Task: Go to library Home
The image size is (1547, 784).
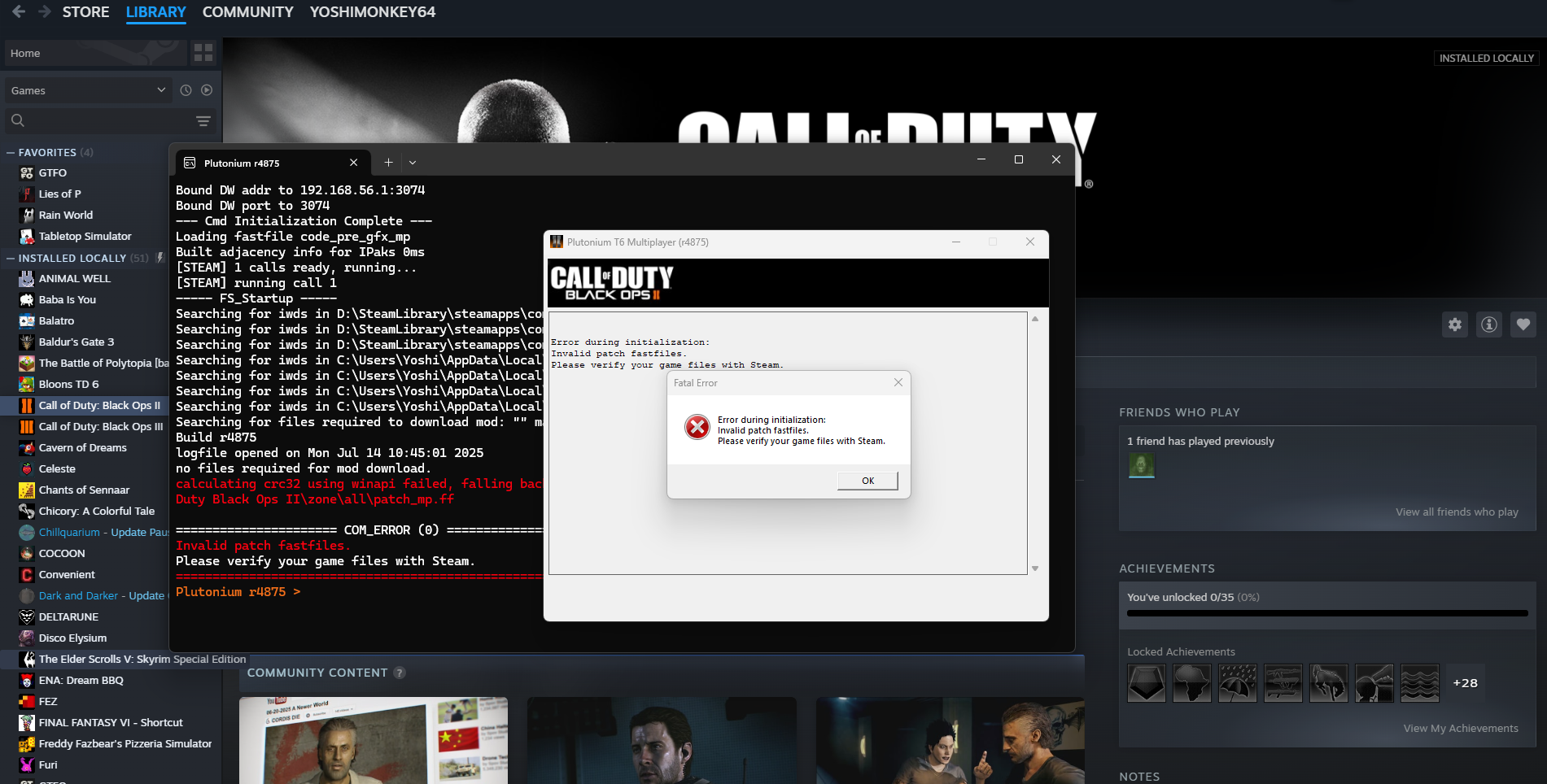Action: pos(95,53)
